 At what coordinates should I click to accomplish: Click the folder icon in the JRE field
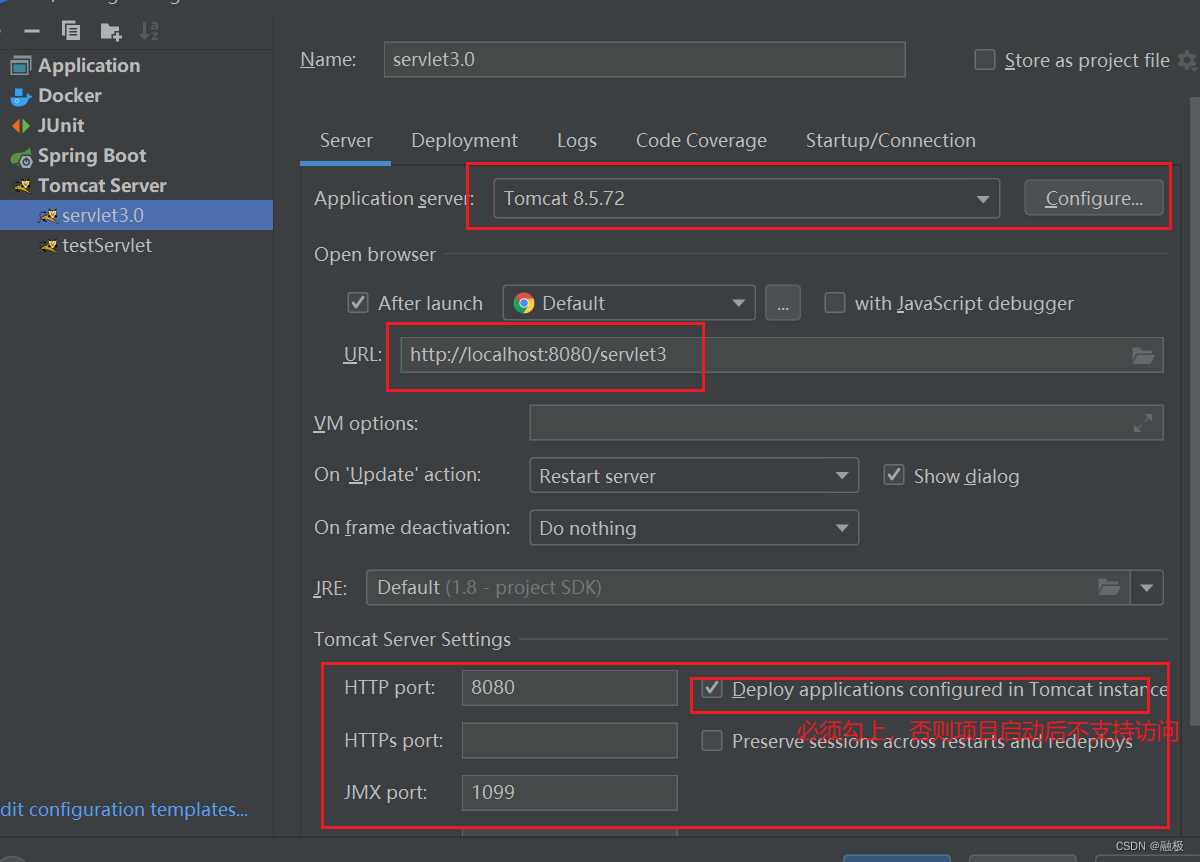(x=1109, y=587)
